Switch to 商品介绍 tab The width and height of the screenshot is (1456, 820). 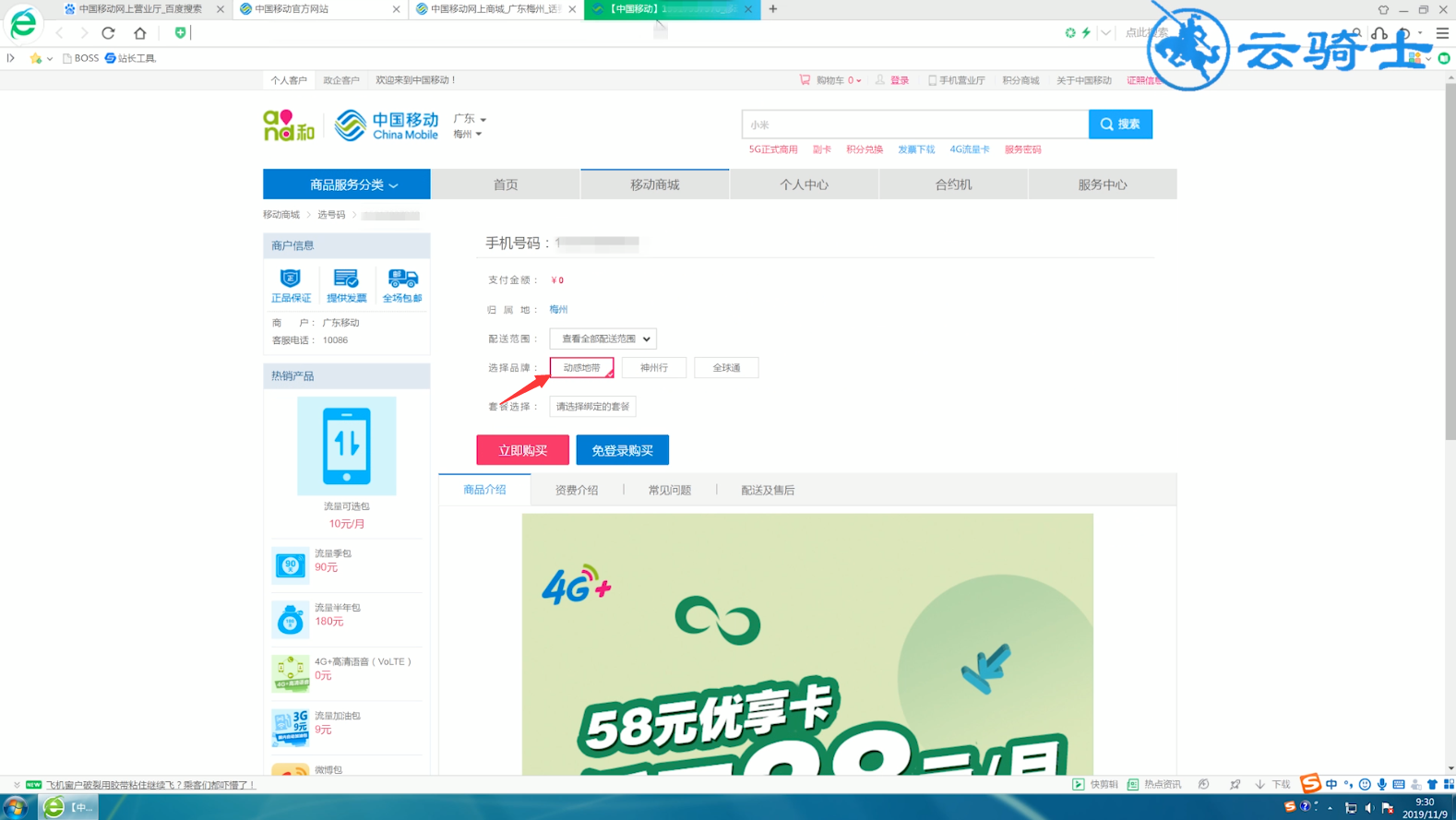pos(484,490)
